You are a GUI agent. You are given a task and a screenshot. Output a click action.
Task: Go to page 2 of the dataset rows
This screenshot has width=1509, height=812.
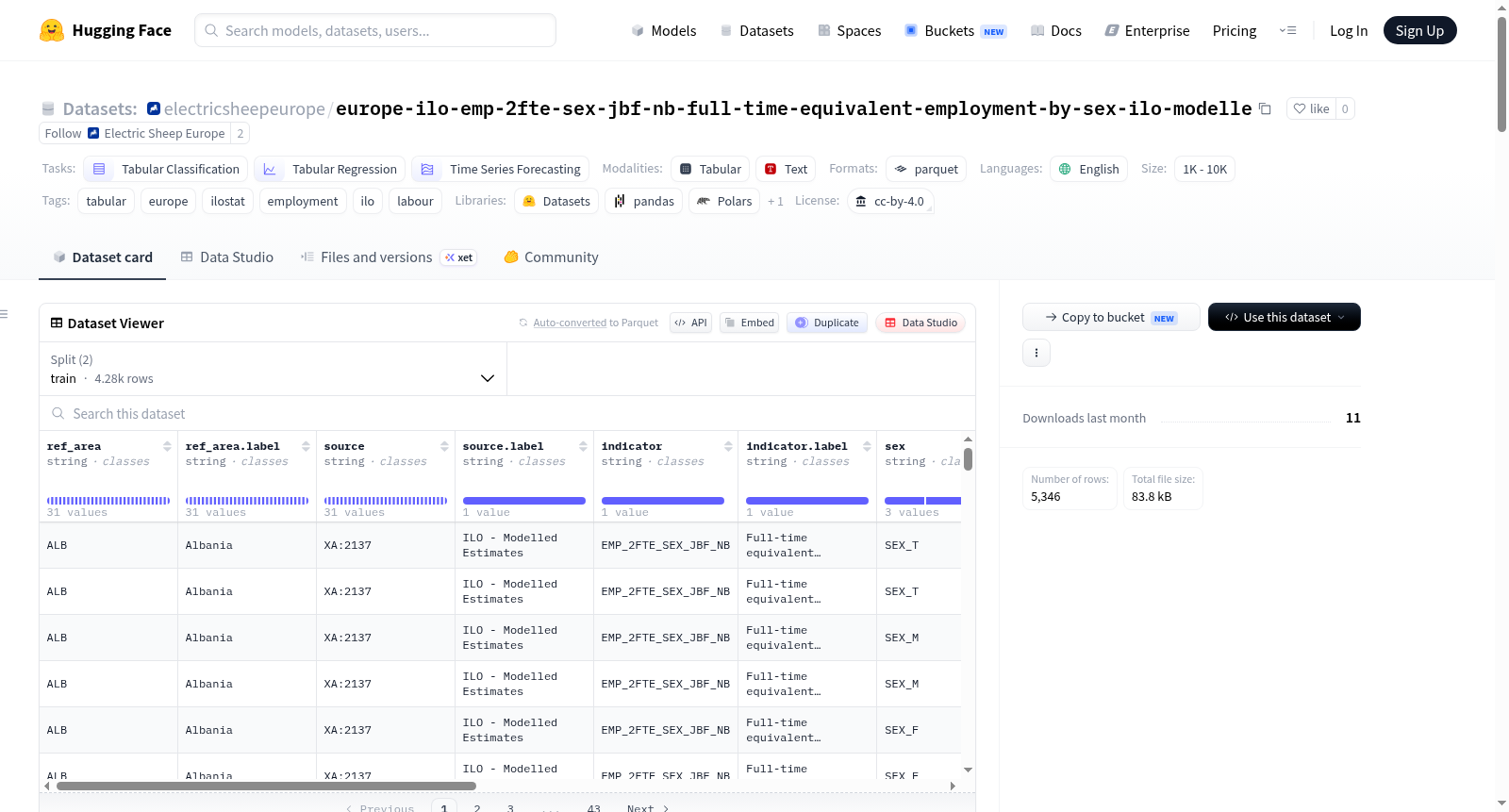pos(477,808)
